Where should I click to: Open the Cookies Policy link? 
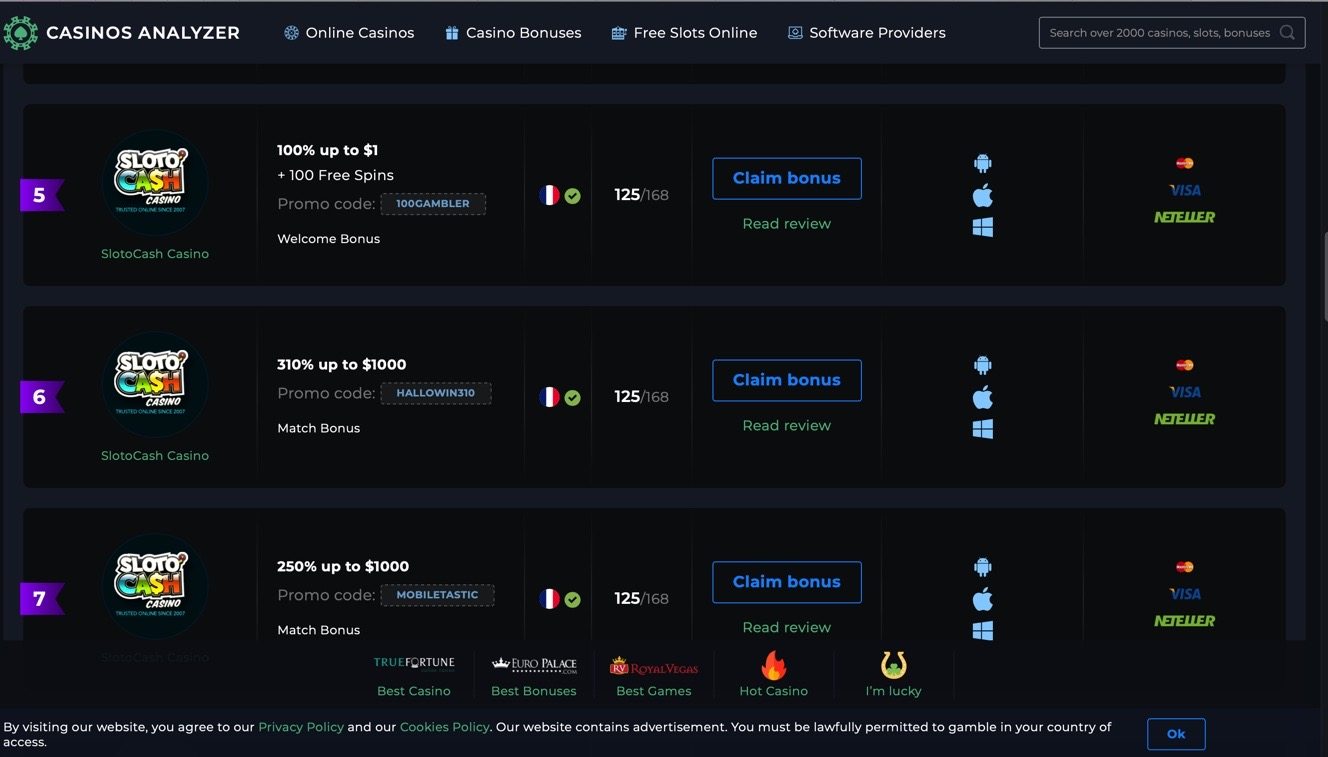click(x=445, y=727)
